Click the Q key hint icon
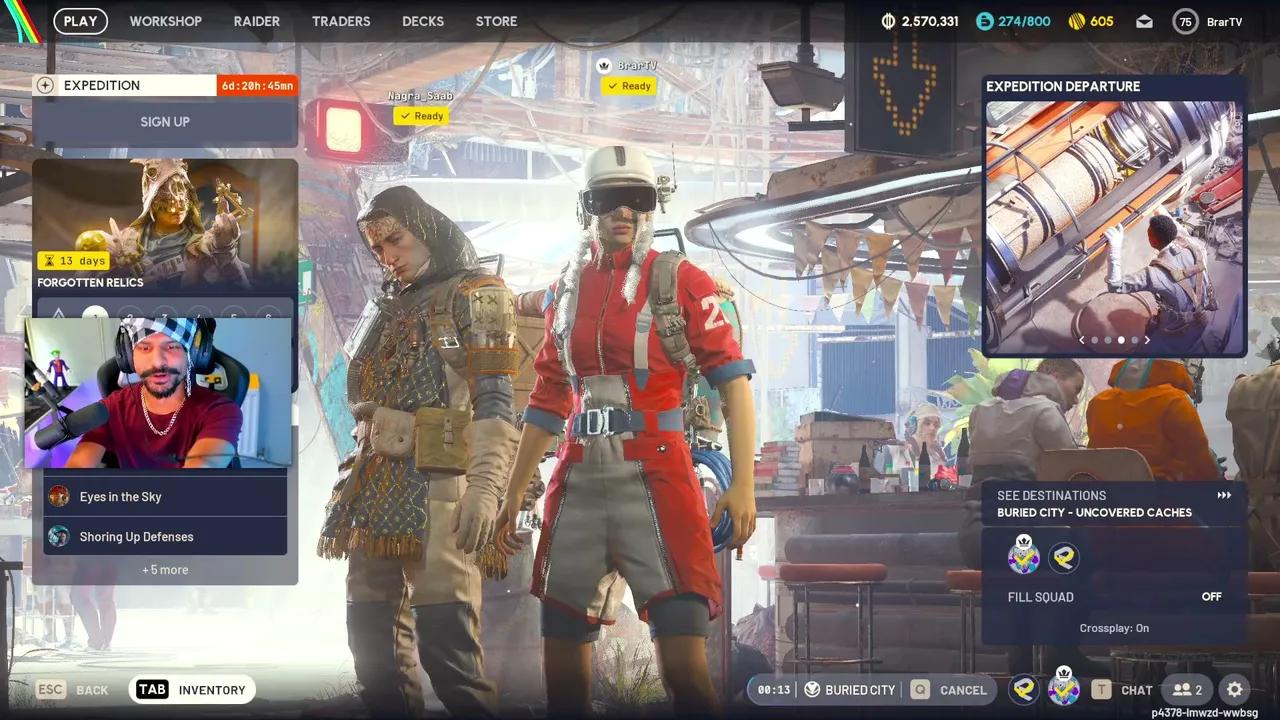The image size is (1280, 720). [920, 690]
